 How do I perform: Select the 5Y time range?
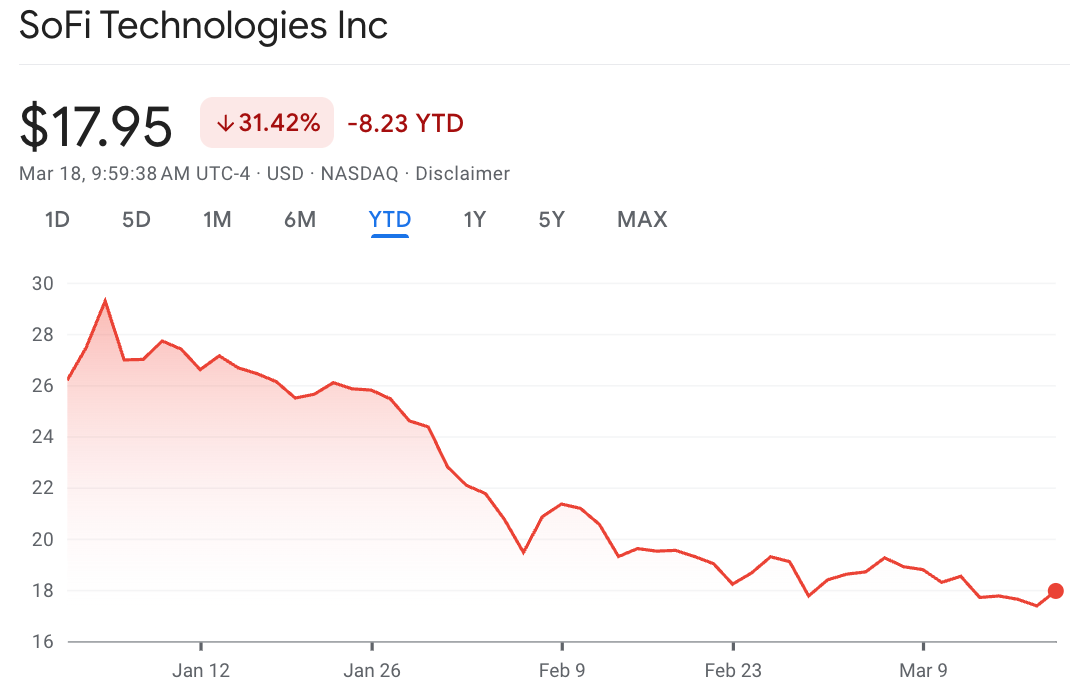(x=552, y=220)
